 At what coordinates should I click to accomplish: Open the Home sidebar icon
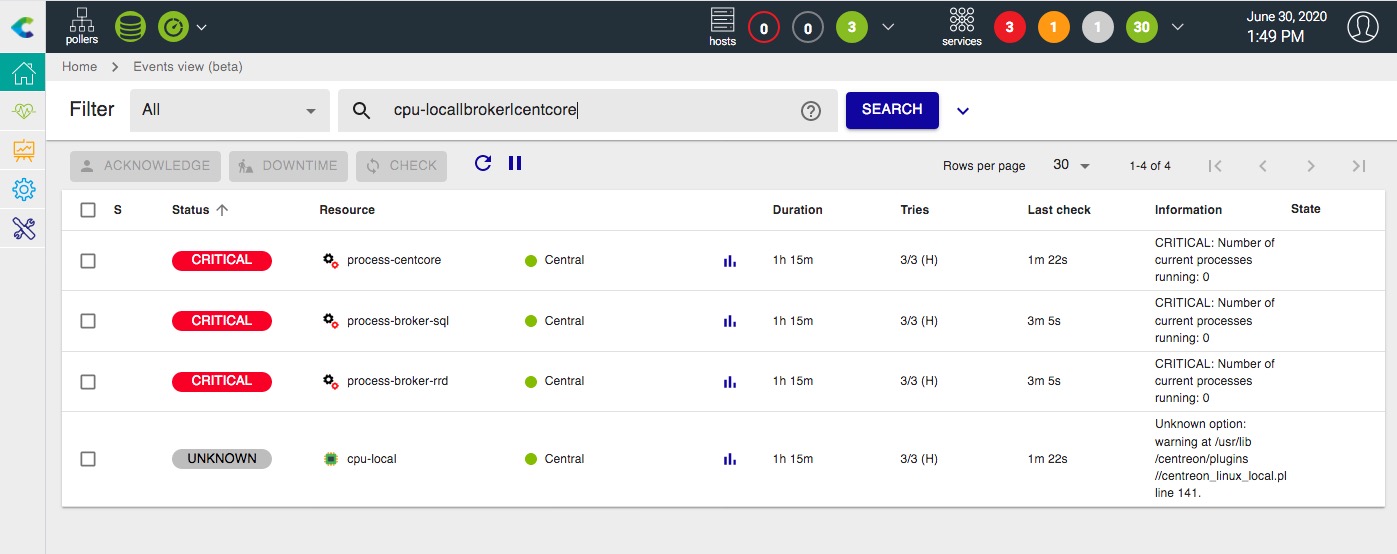pyautogui.click(x=23, y=73)
